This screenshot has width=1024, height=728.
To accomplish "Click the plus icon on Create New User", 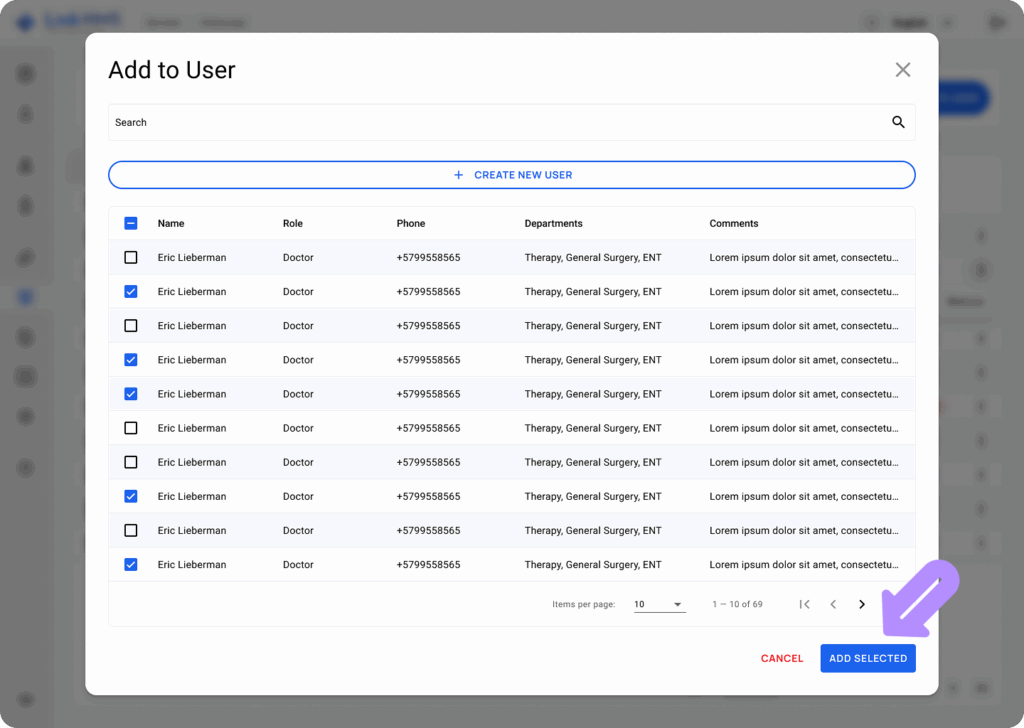I will pos(457,174).
